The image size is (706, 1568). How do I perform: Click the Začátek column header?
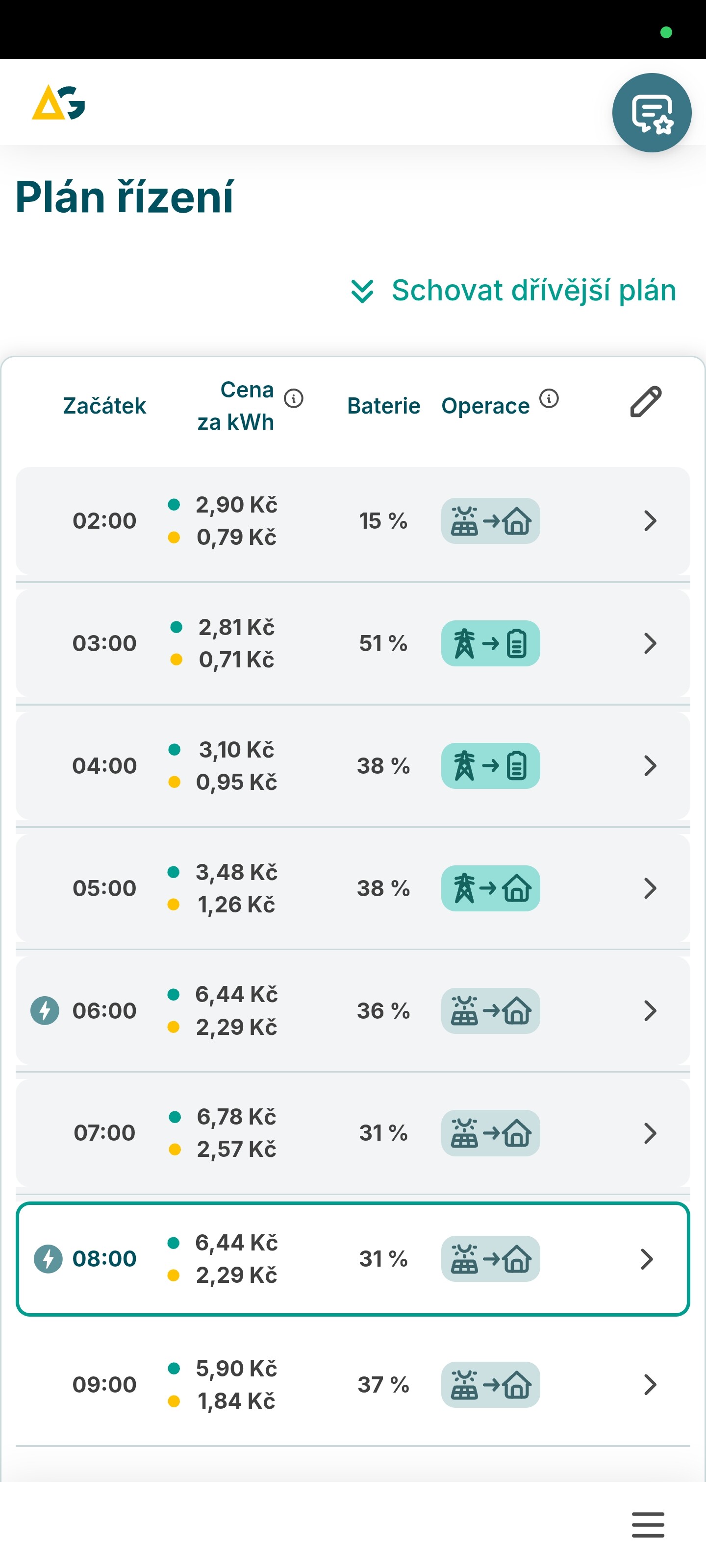coord(104,406)
